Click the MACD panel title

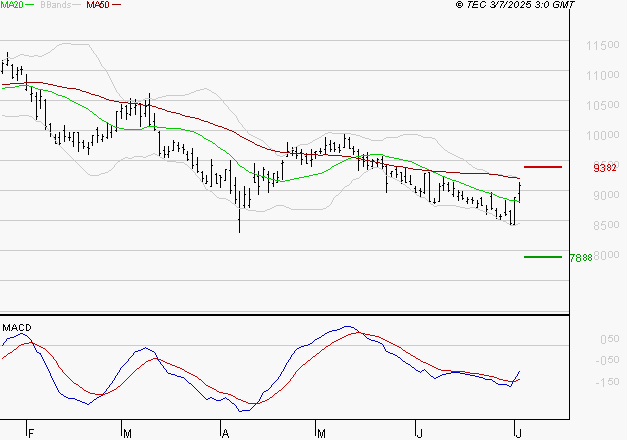[15, 327]
